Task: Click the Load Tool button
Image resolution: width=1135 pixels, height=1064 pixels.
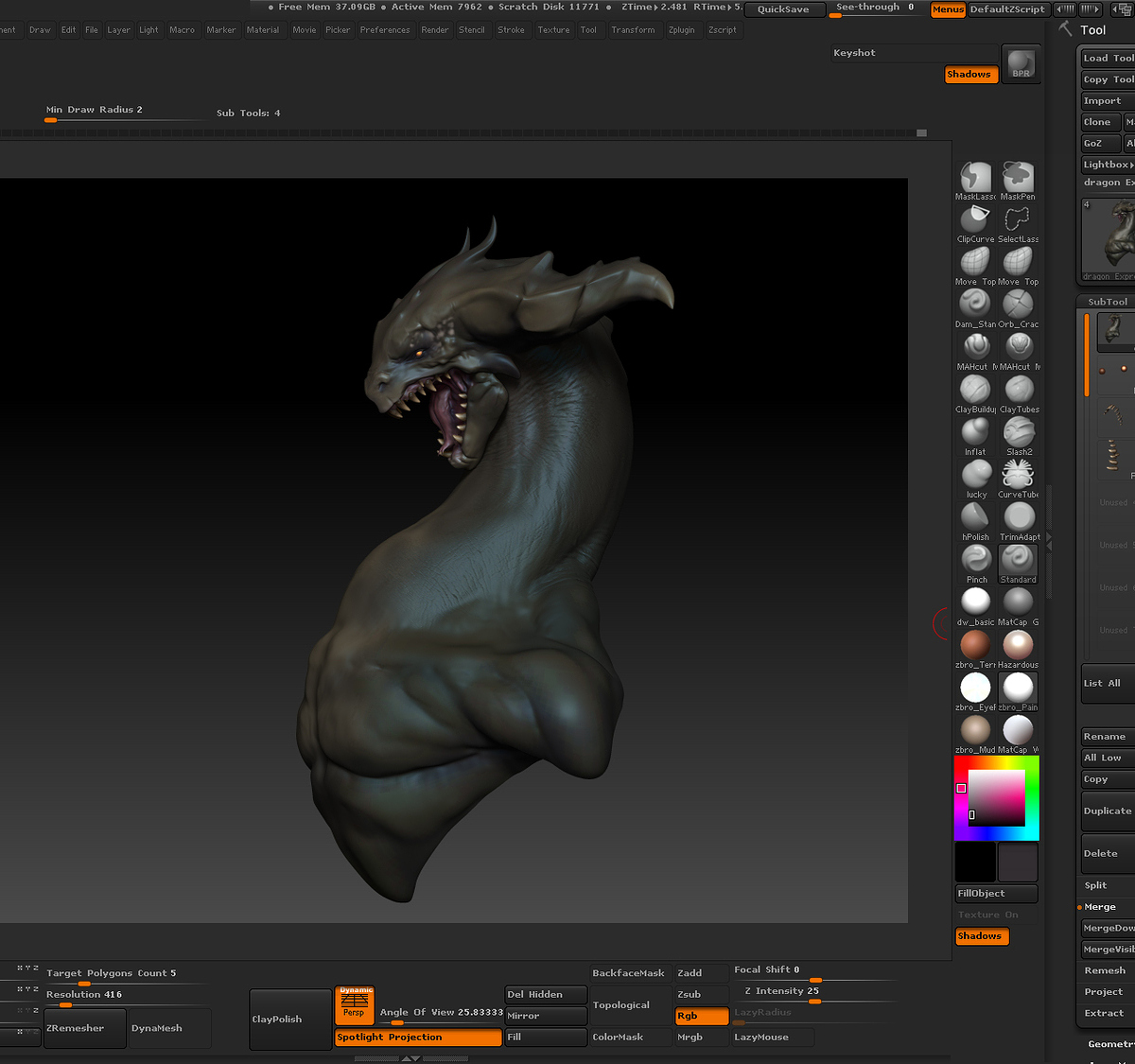Action: coord(1108,58)
